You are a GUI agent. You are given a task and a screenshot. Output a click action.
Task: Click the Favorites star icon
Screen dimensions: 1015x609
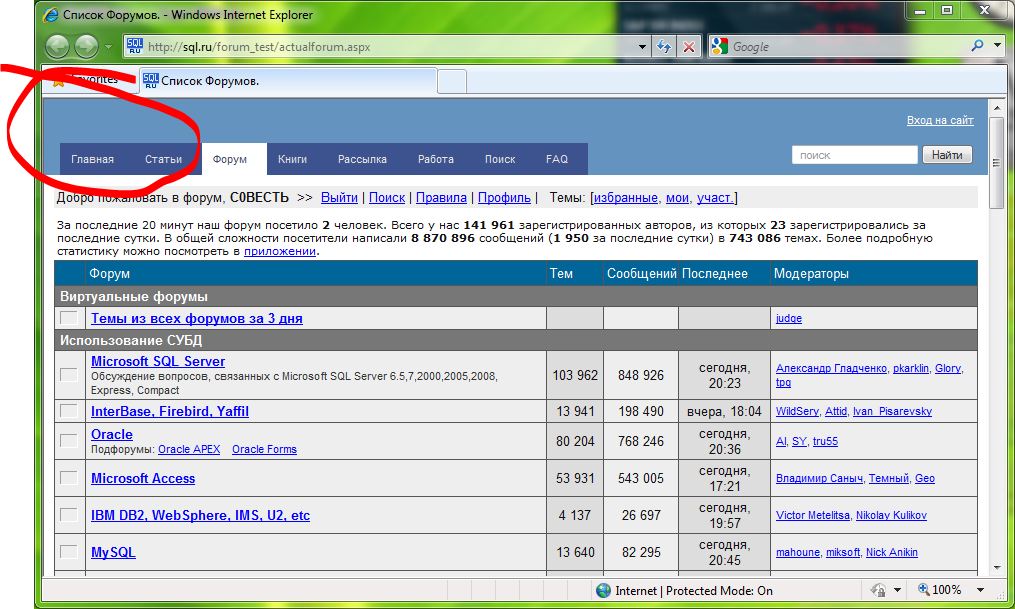(58, 80)
